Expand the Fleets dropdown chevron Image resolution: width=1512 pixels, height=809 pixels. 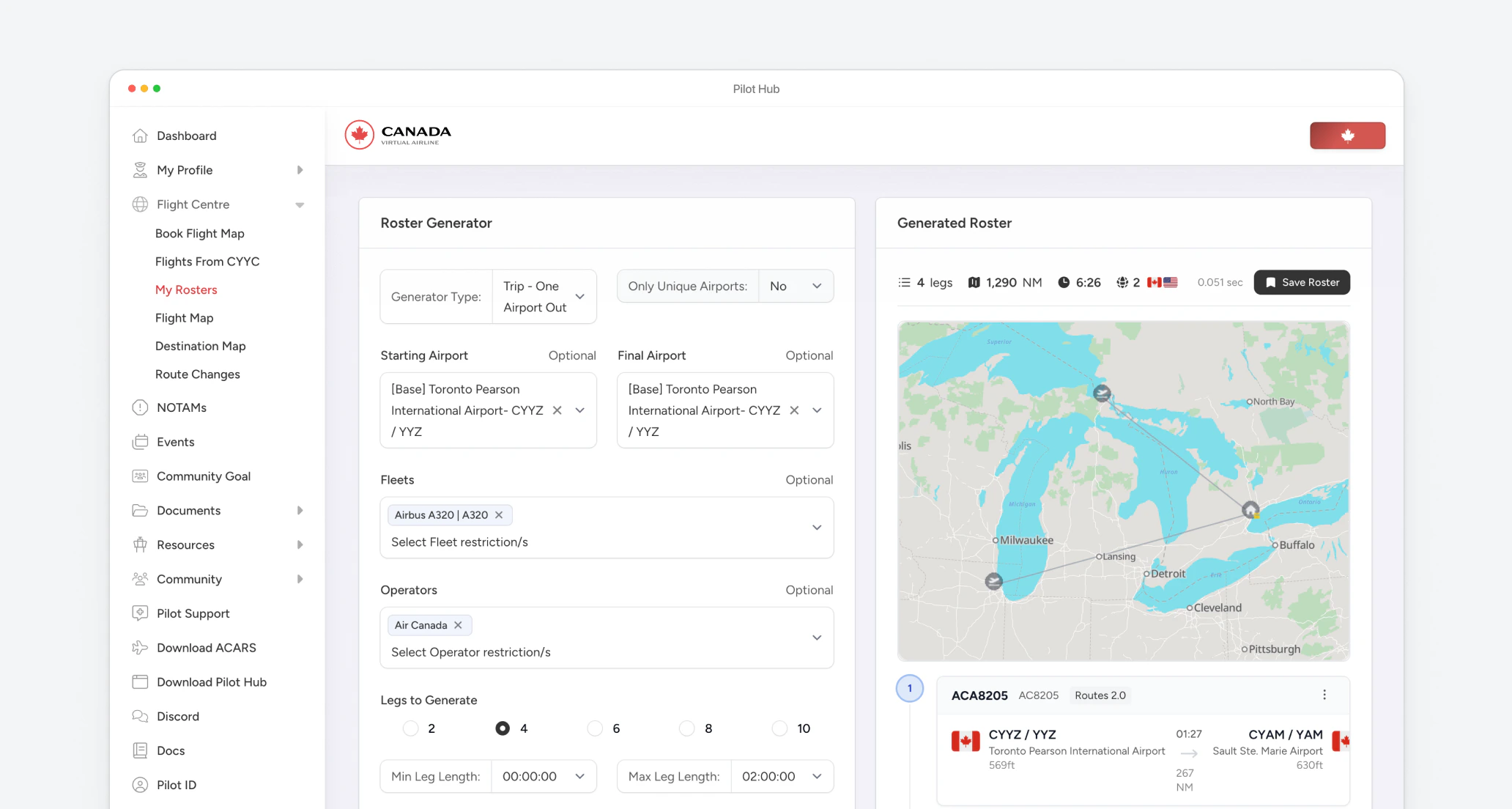817,528
